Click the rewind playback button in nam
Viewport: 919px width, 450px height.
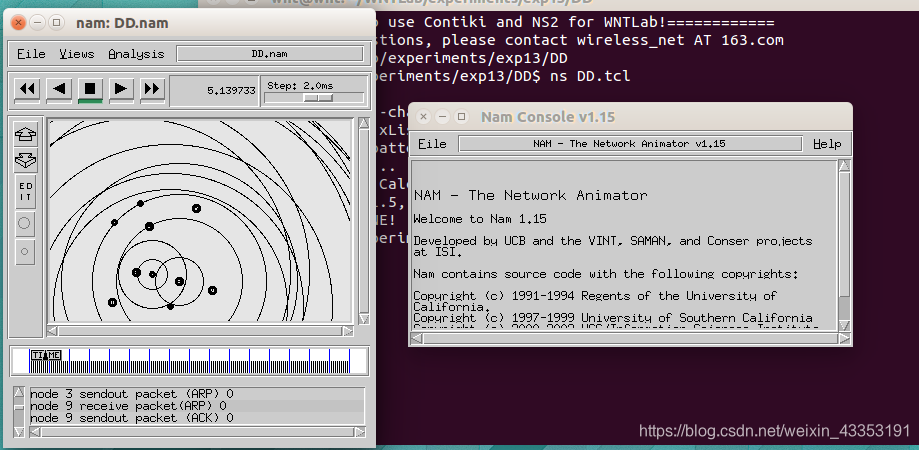point(27,89)
